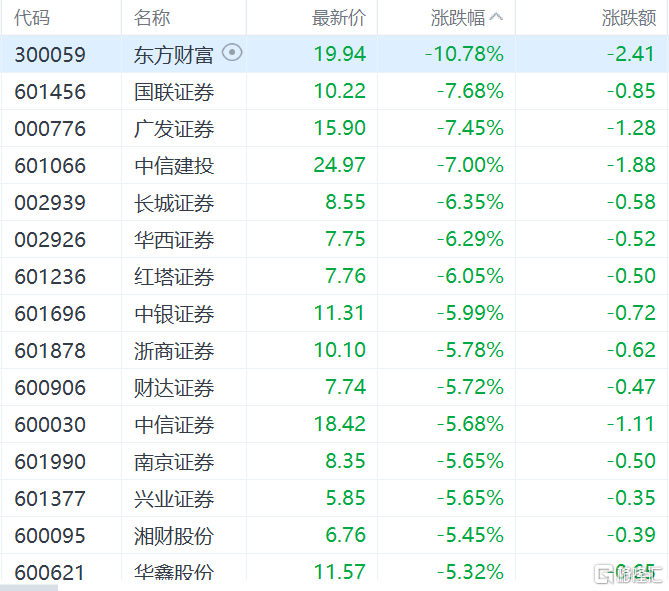Sort by 最新价 column header

pos(339,18)
